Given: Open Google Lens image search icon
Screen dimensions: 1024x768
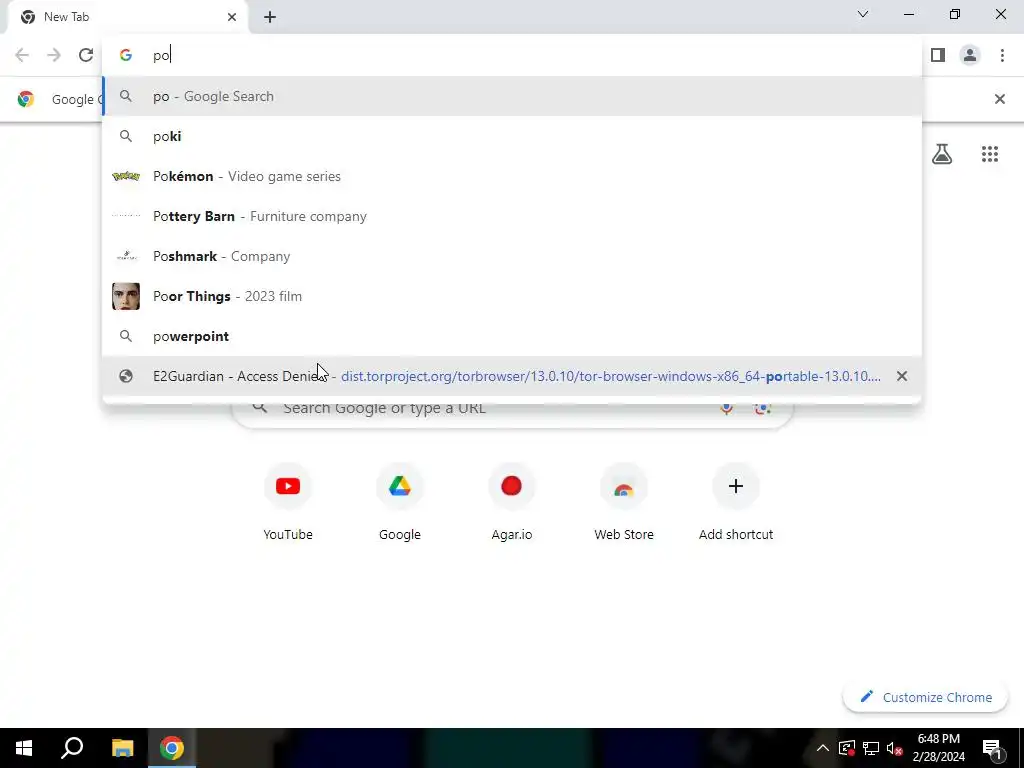Looking at the screenshot, I should [x=762, y=408].
